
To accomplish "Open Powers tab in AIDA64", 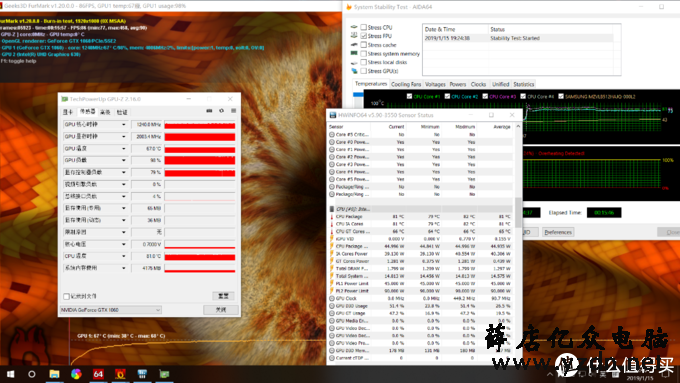I will [458, 84].
